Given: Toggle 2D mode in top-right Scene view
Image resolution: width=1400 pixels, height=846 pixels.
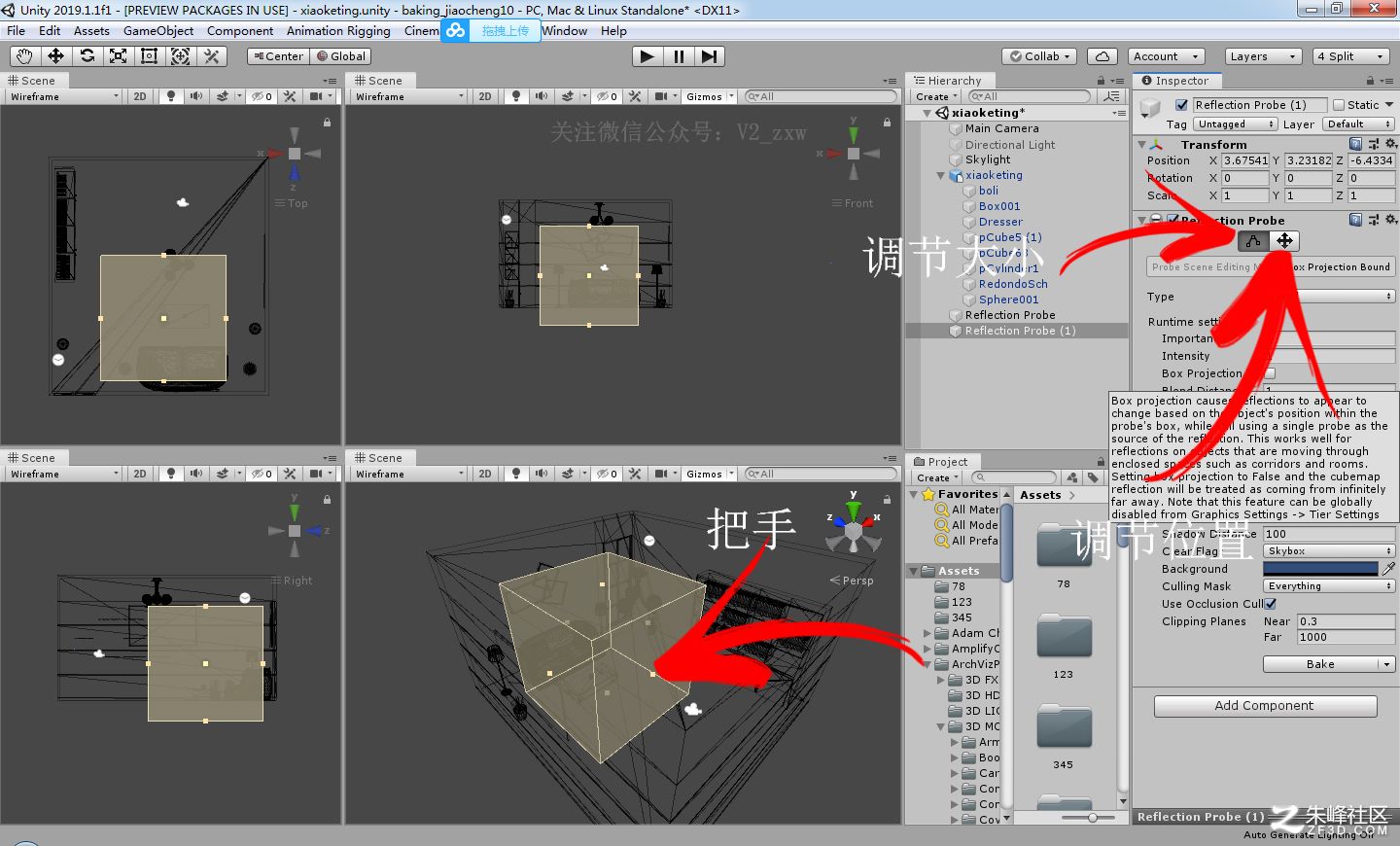Looking at the screenshot, I should pyautogui.click(x=485, y=96).
